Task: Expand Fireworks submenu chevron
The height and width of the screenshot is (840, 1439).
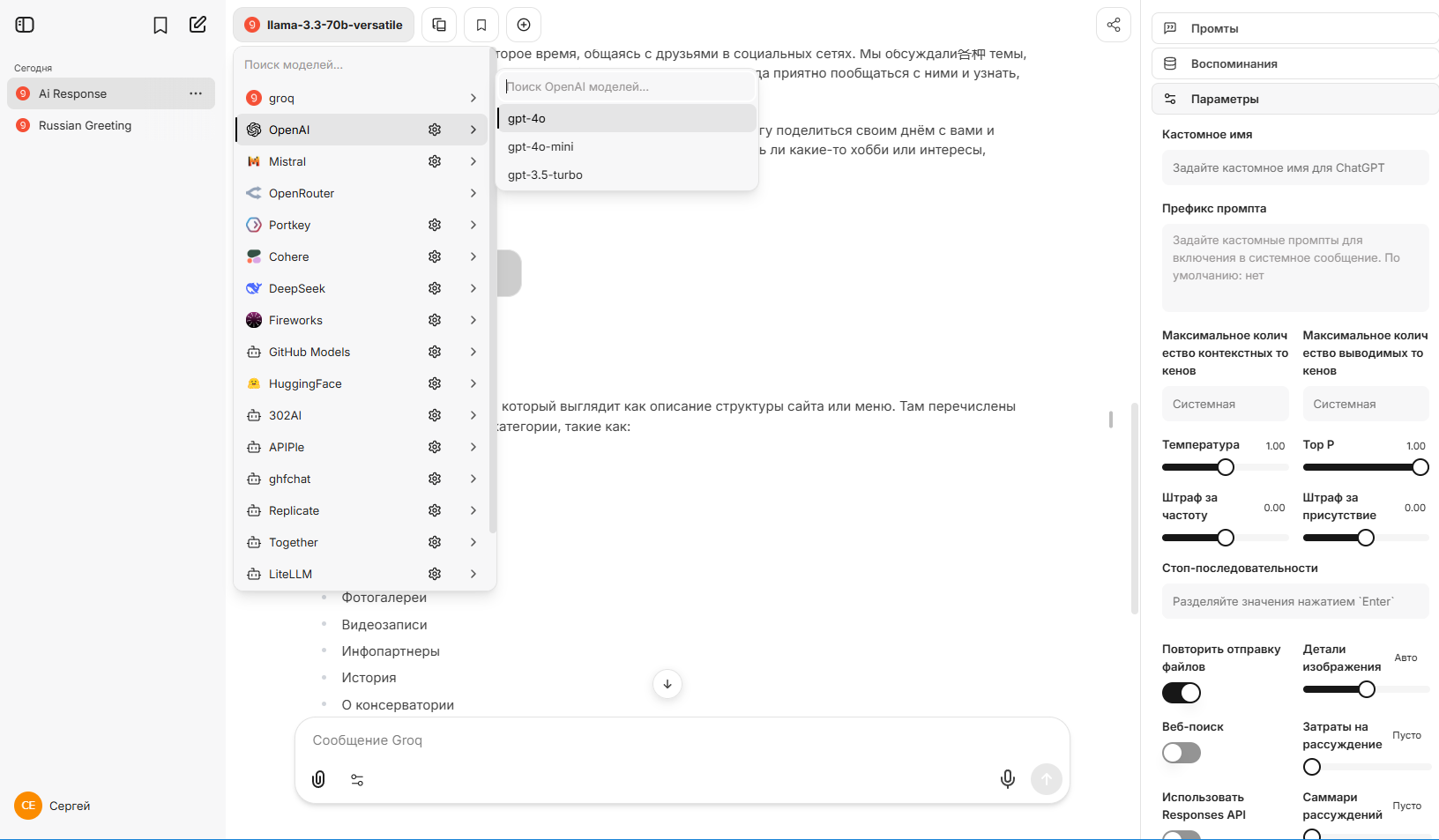Action: coord(473,320)
